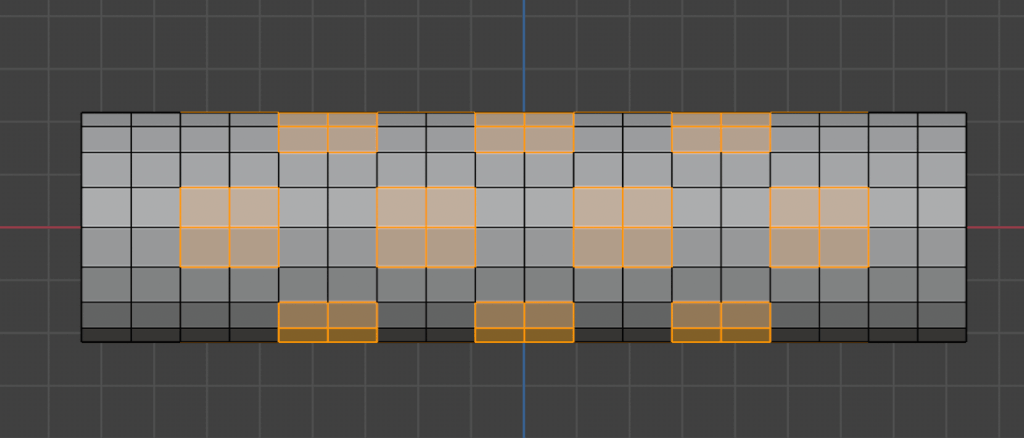Click the dark bottom-left corner face of mesh
Screen dimensions: 1024x438
[x=106, y=335]
